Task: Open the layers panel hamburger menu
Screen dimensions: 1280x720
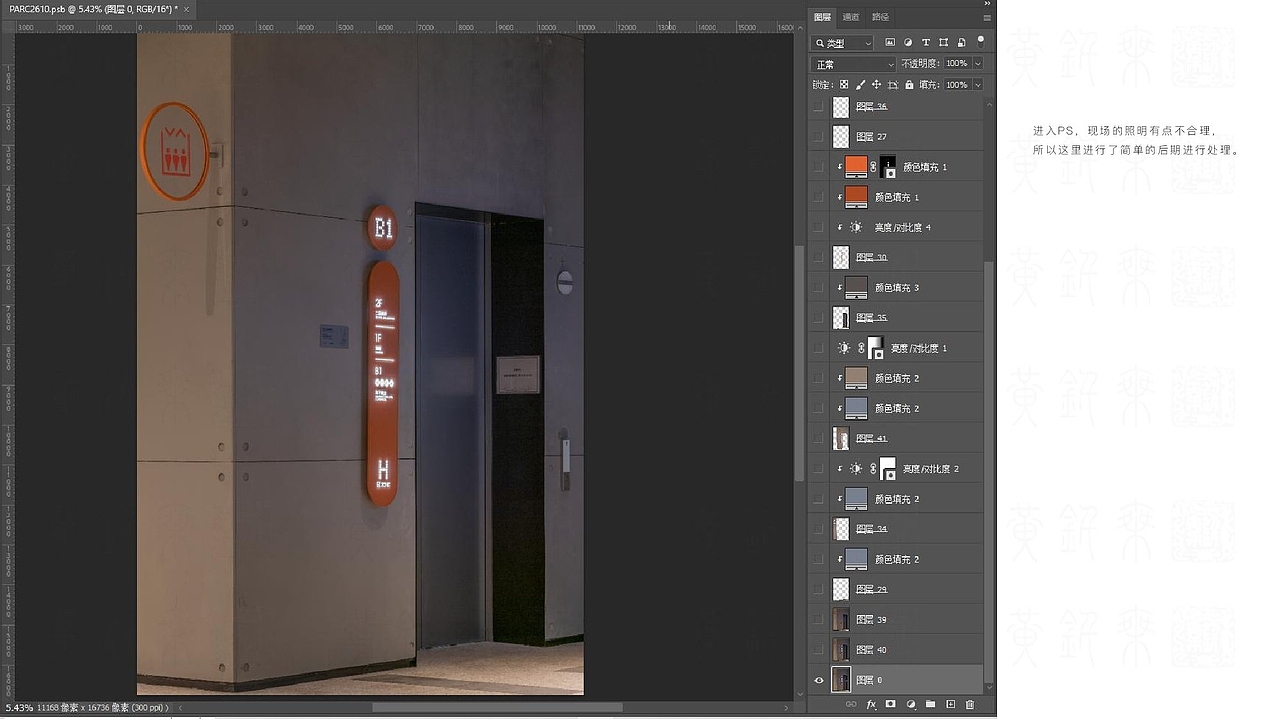Action: pyautogui.click(x=988, y=17)
